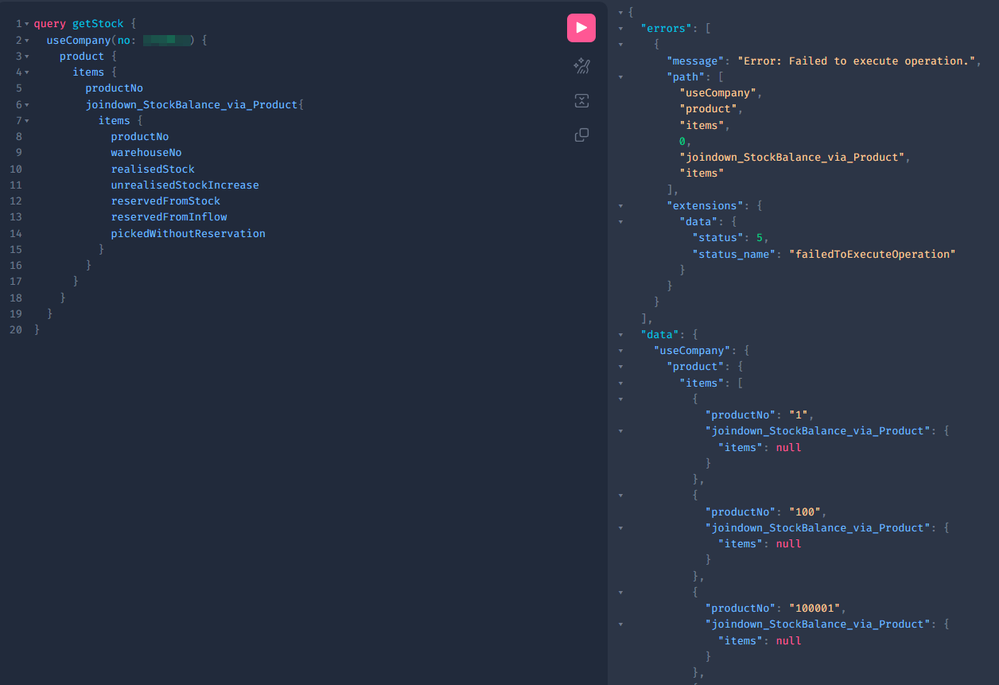
Task: Click the operation name getStock
Action: pyautogui.click(x=97, y=24)
